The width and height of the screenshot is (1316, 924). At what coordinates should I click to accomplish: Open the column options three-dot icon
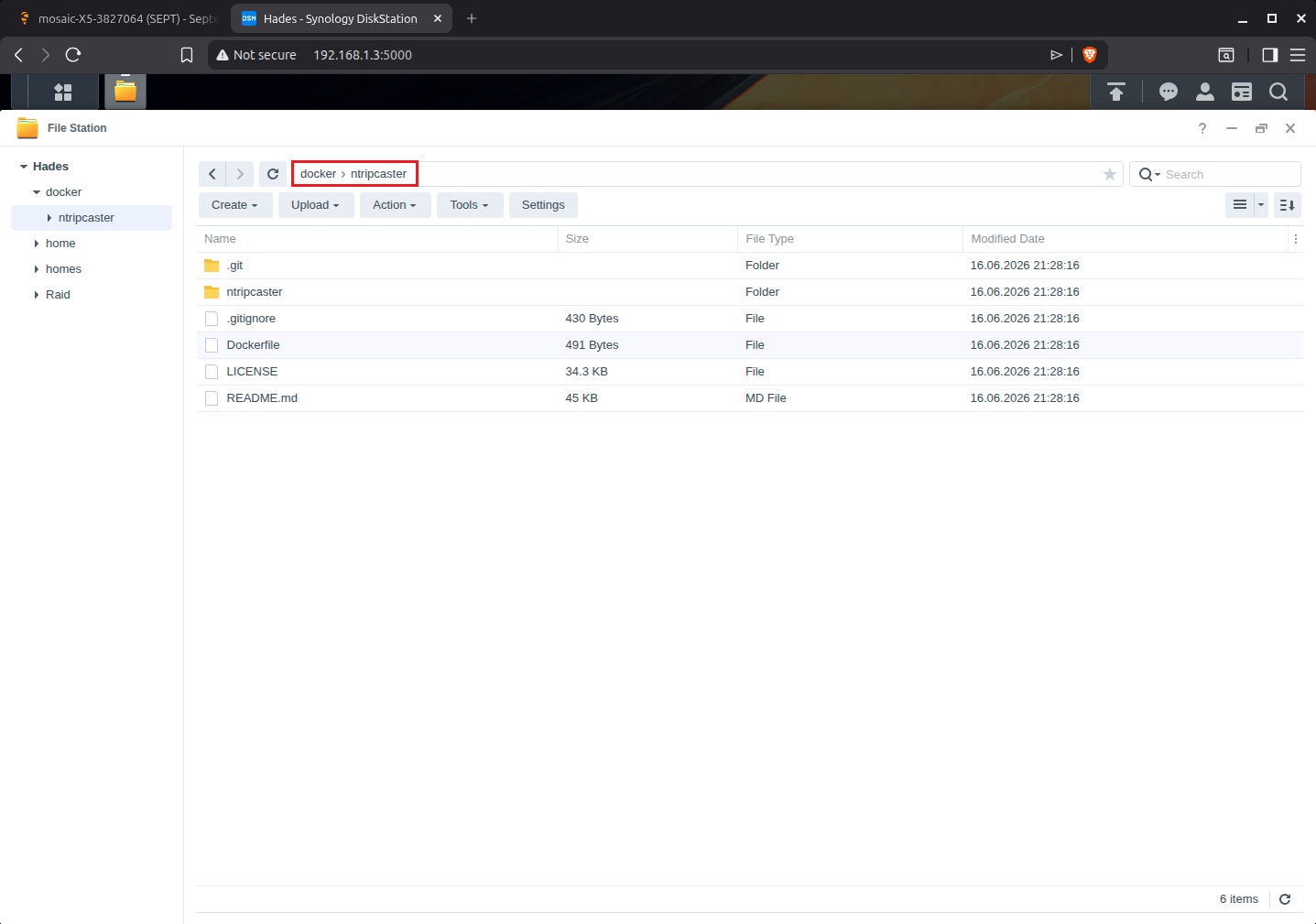point(1296,239)
